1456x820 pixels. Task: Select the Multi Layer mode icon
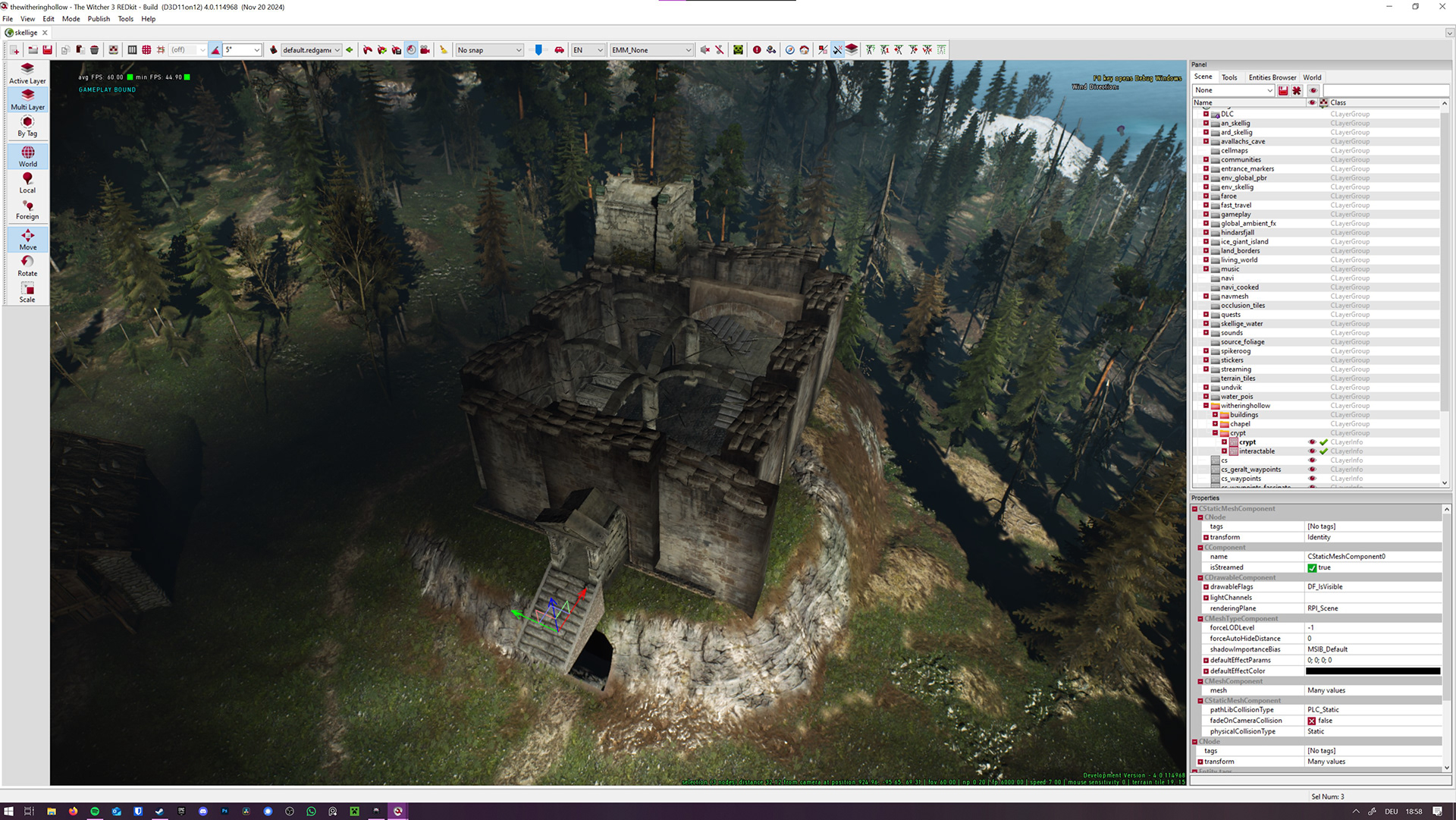(x=27, y=99)
